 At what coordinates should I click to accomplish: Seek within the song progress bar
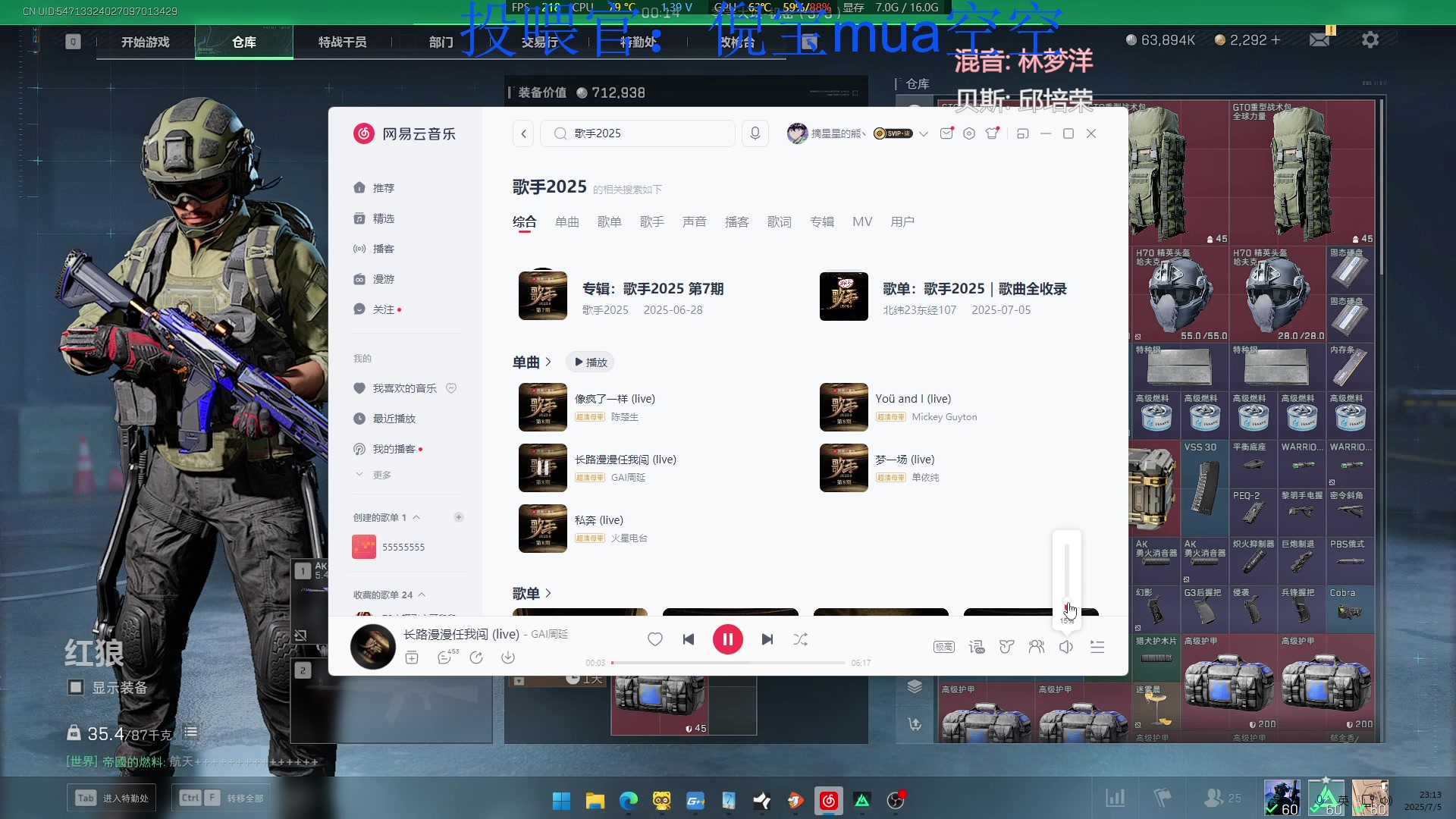[x=728, y=663]
